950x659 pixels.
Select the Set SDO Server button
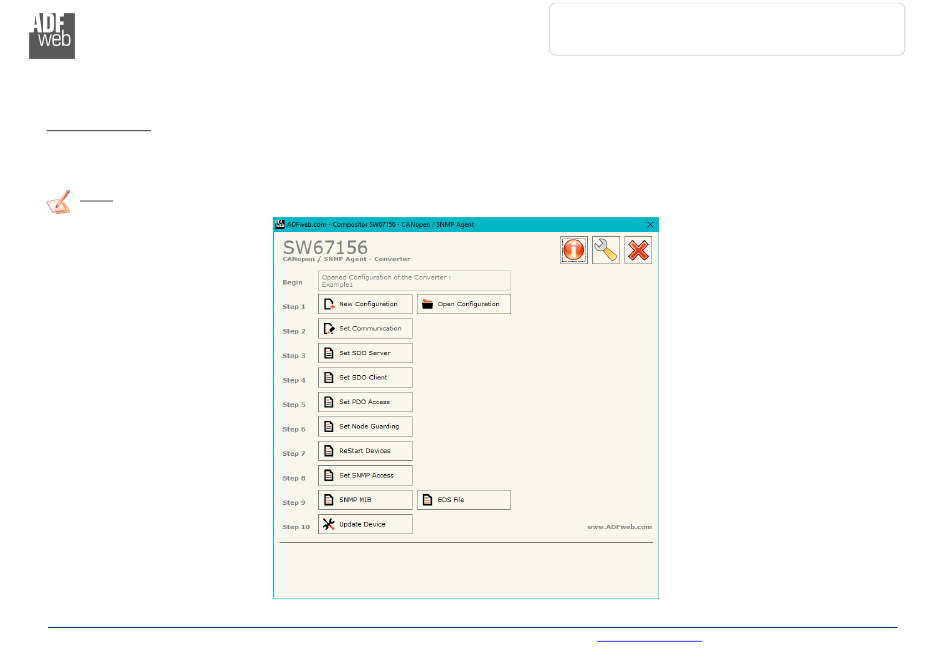pos(365,353)
